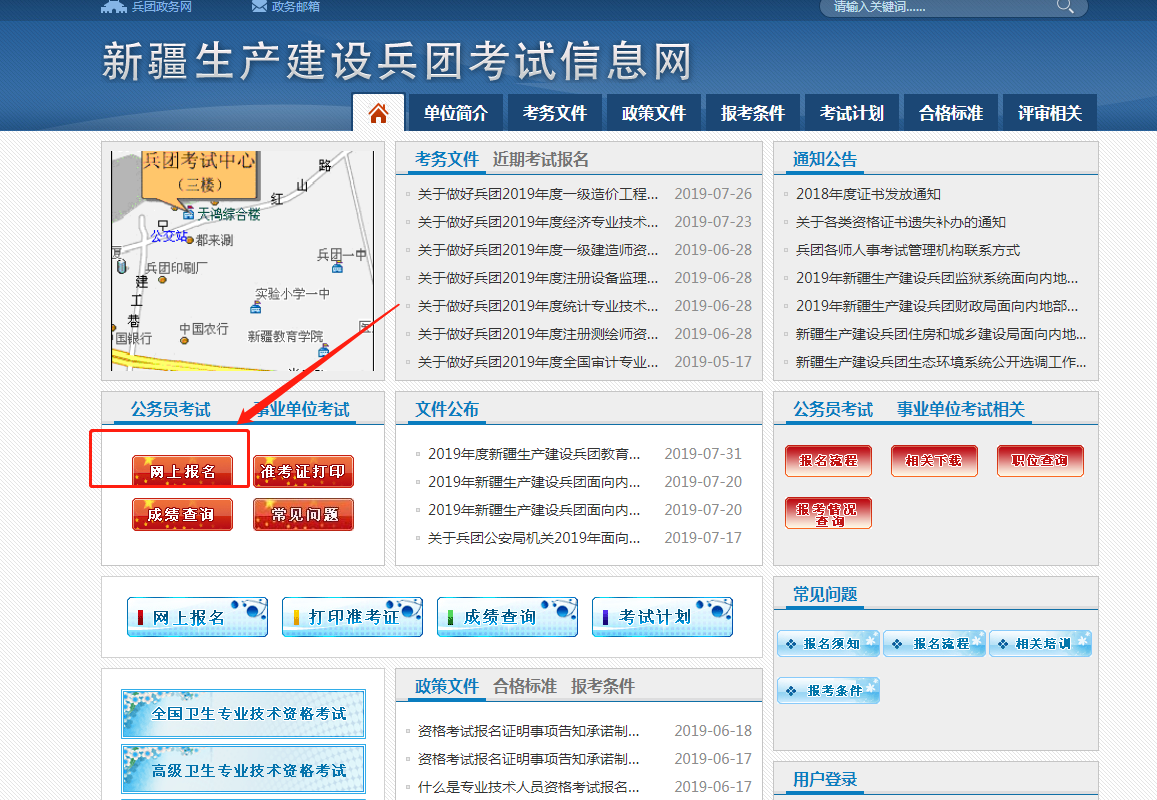Select the 考务文件 tab in the news panel
1157x800 pixels.
447,159
